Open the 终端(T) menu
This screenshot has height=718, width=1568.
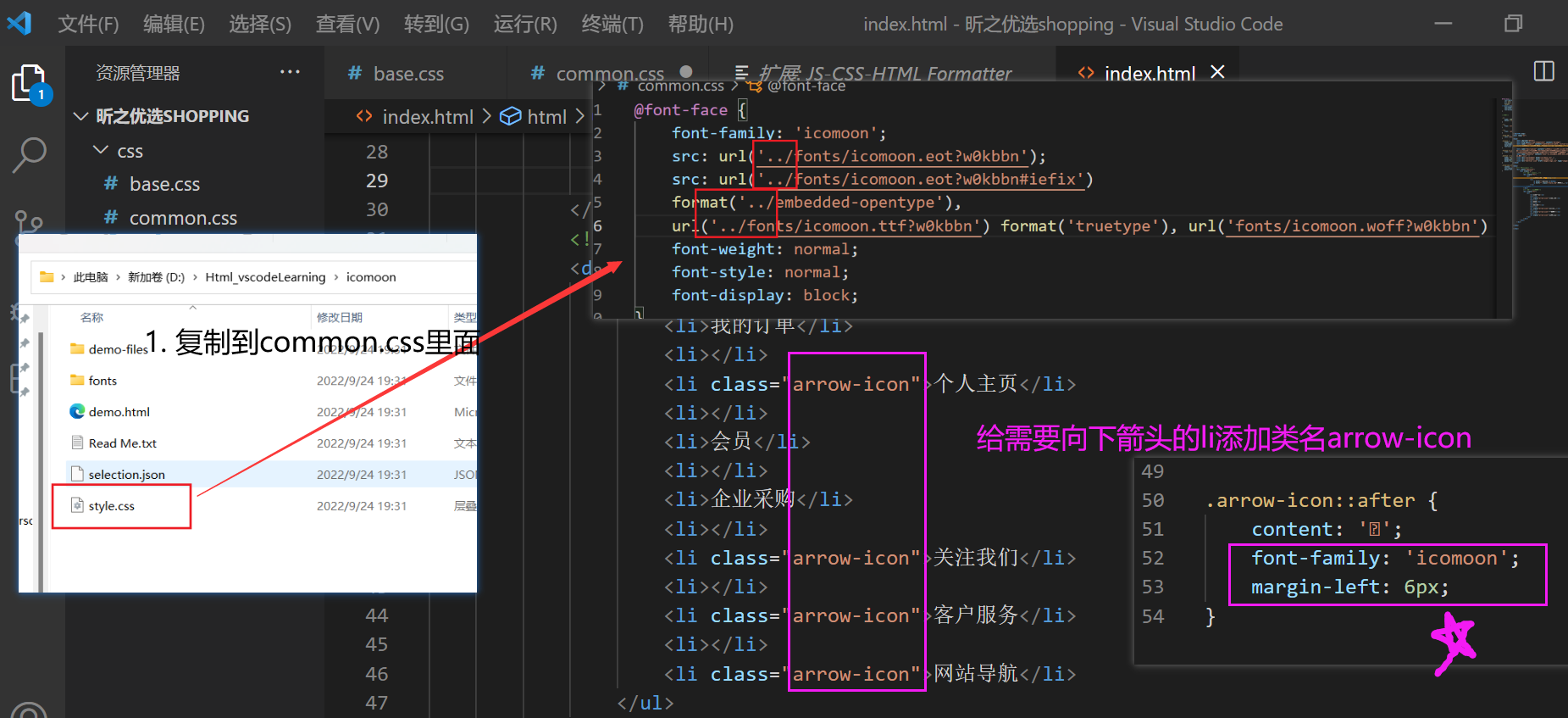pos(612,24)
